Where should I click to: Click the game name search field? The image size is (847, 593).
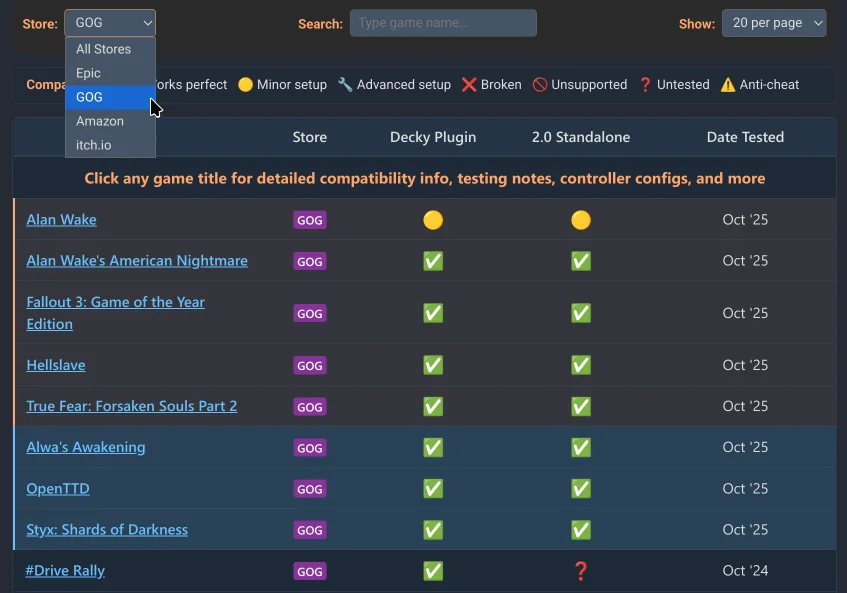pyautogui.click(x=443, y=22)
